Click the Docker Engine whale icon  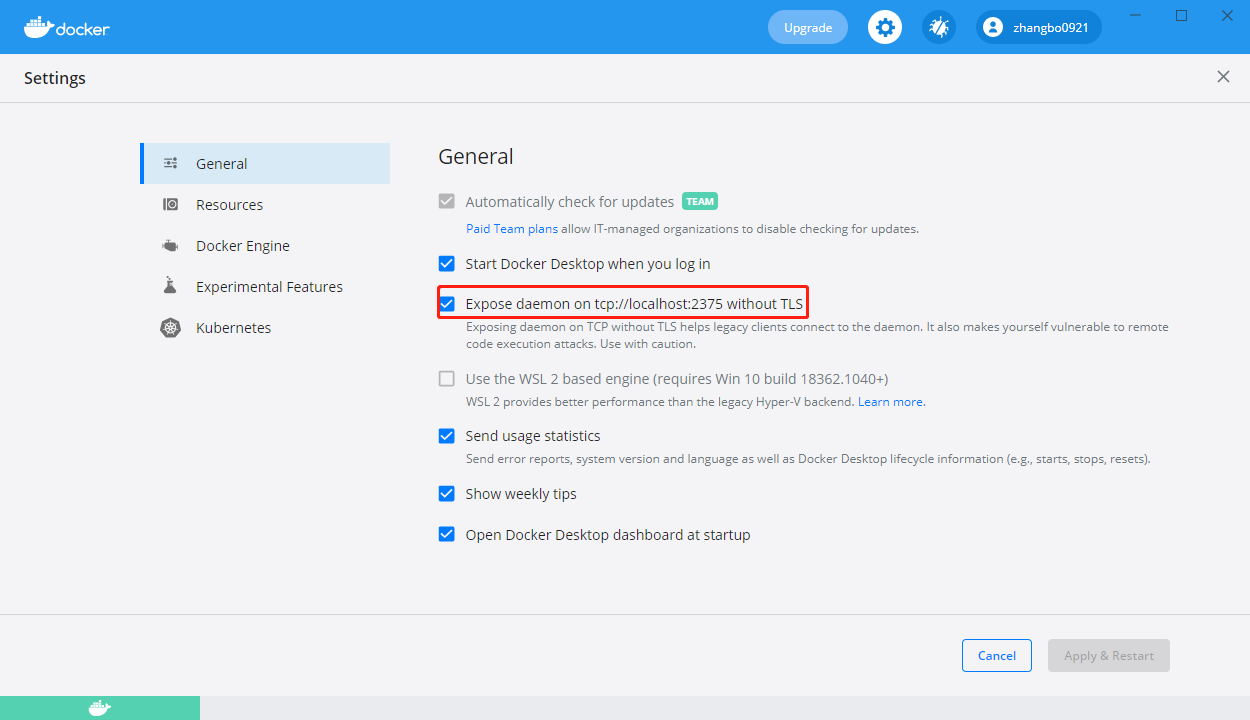click(x=171, y=246)
